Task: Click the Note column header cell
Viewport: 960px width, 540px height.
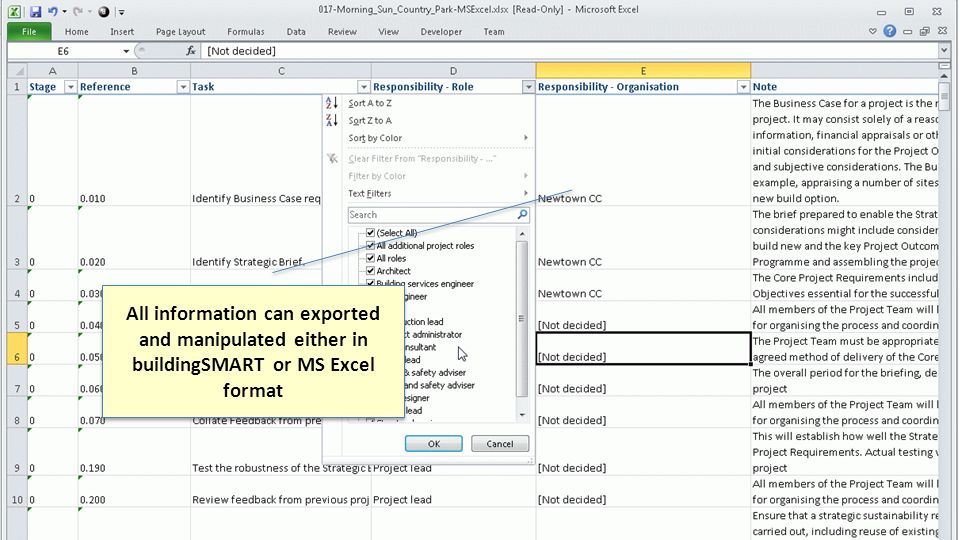Action: tap(845, 87)
